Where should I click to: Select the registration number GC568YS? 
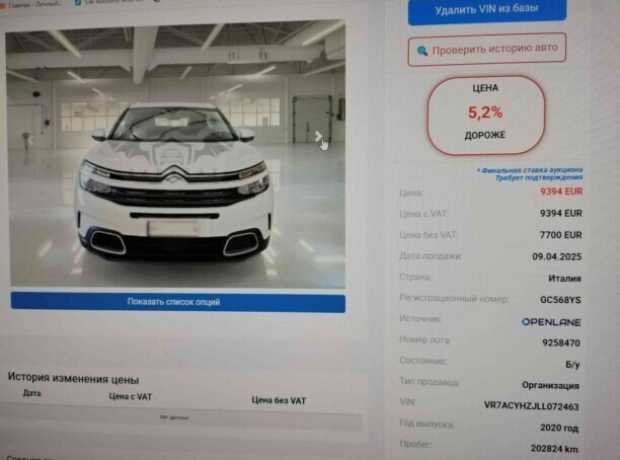pos(561,300)
